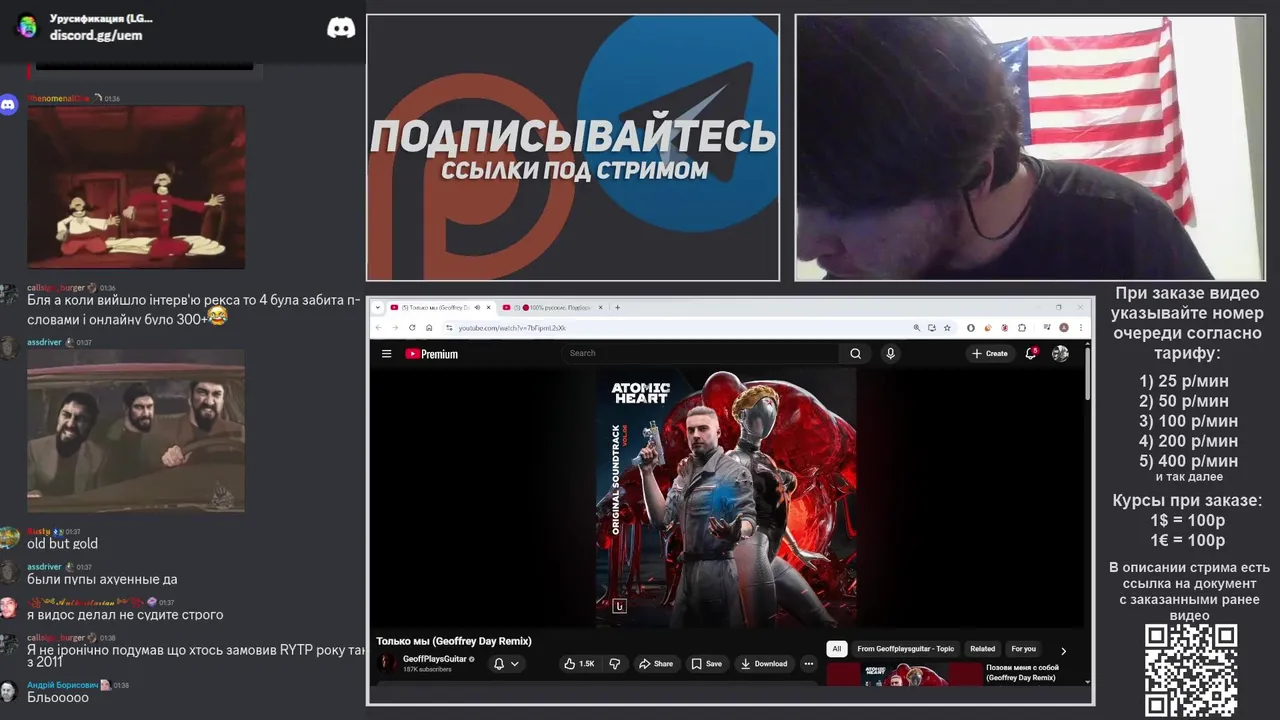
Task: Reload the YouTube page
Action: [412, 327]
